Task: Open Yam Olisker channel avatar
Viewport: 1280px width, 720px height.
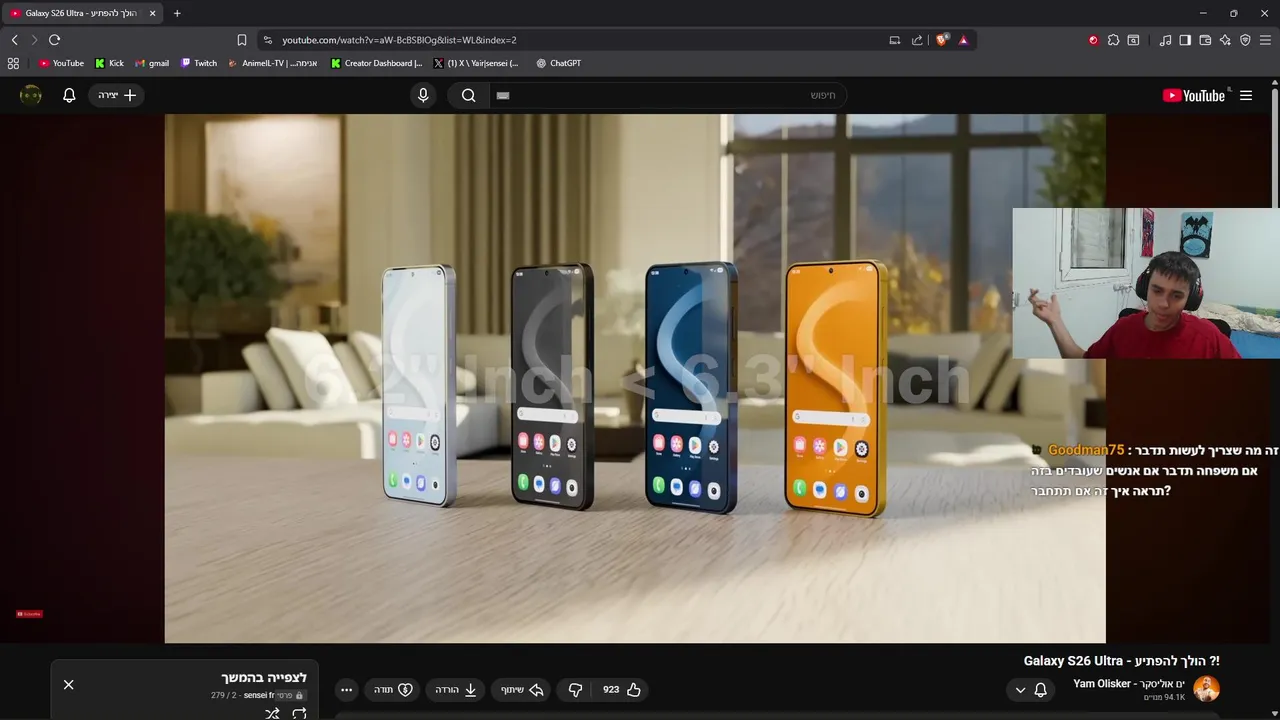Action: [x=1206, y=689]
